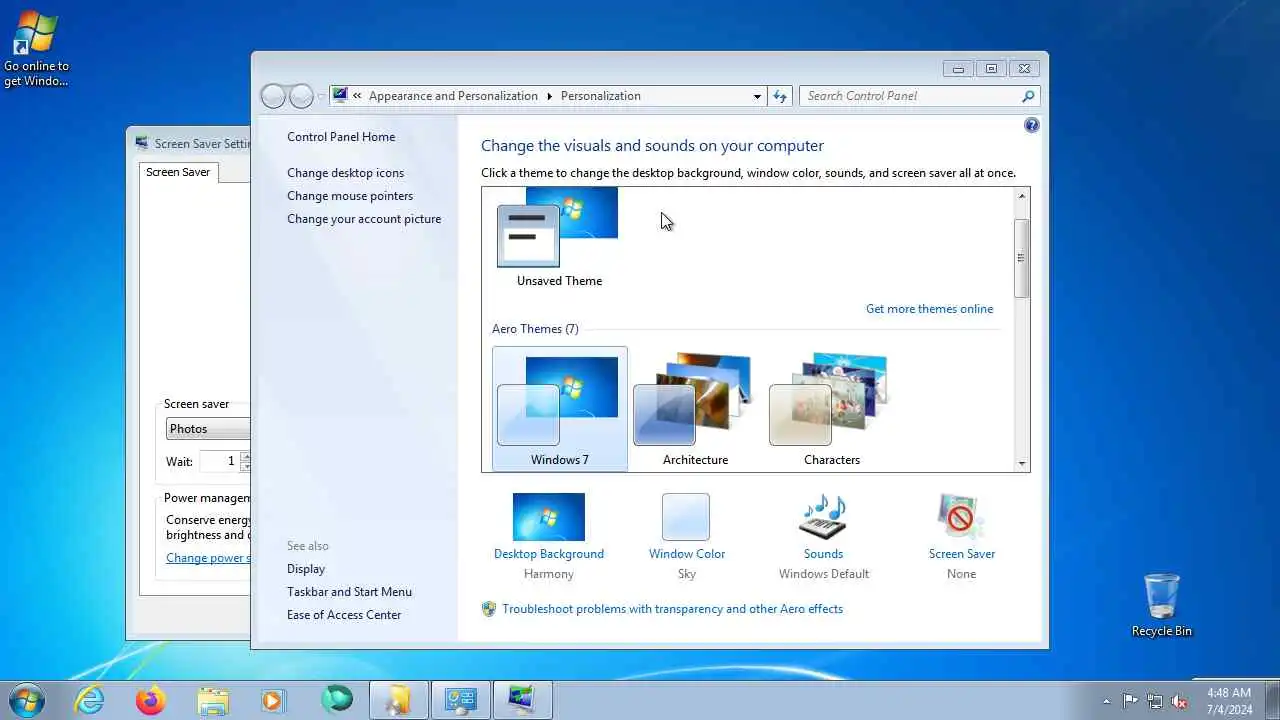Switch to the yellow folder taskbar window
The image size is (1280, 720).
point(399,700)
